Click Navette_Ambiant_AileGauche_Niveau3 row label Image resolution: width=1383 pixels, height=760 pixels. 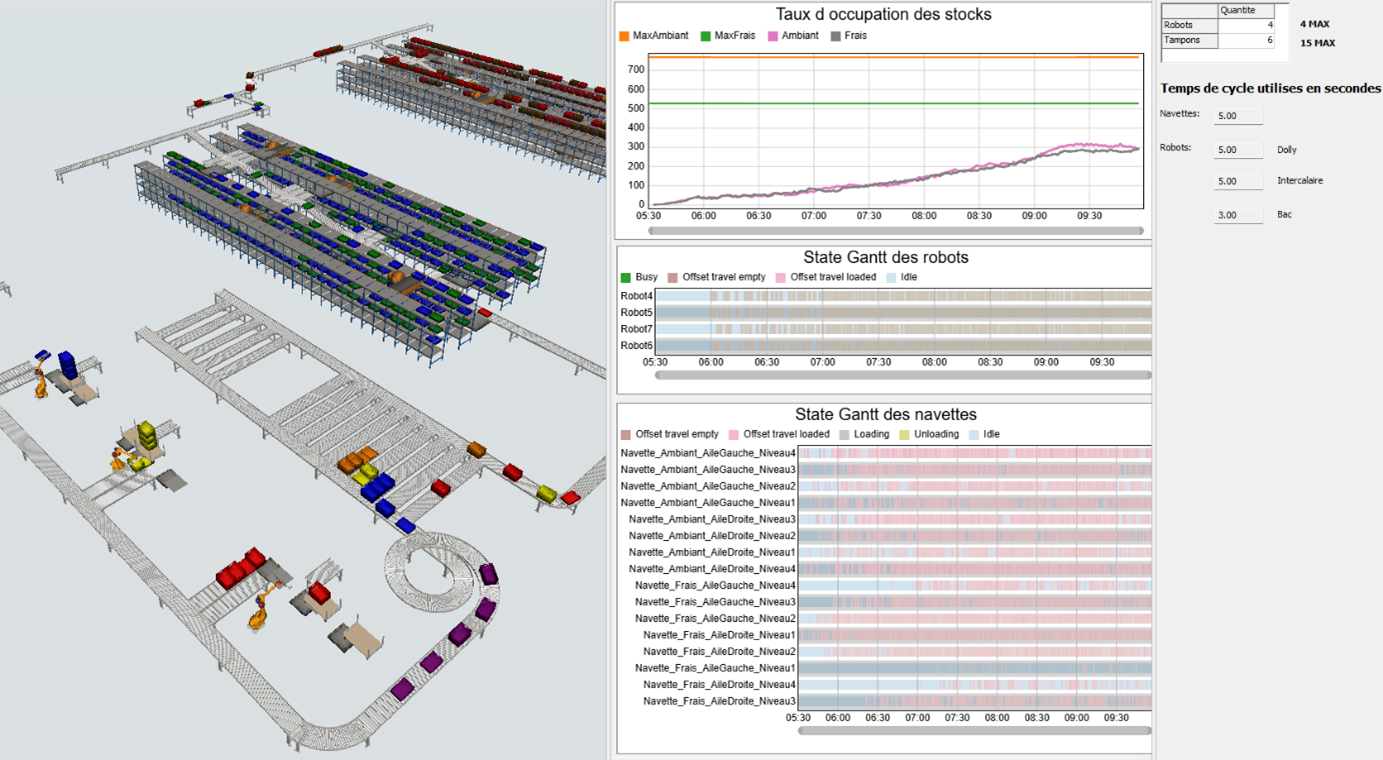tap(708, 469)
